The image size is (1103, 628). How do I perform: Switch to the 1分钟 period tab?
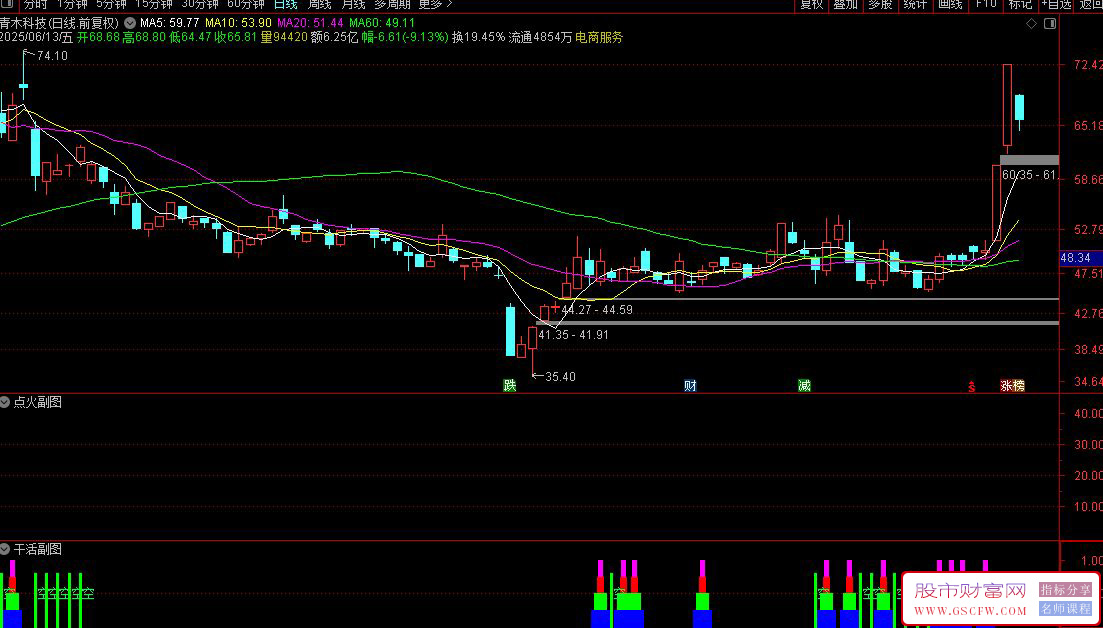coord(72,4)
